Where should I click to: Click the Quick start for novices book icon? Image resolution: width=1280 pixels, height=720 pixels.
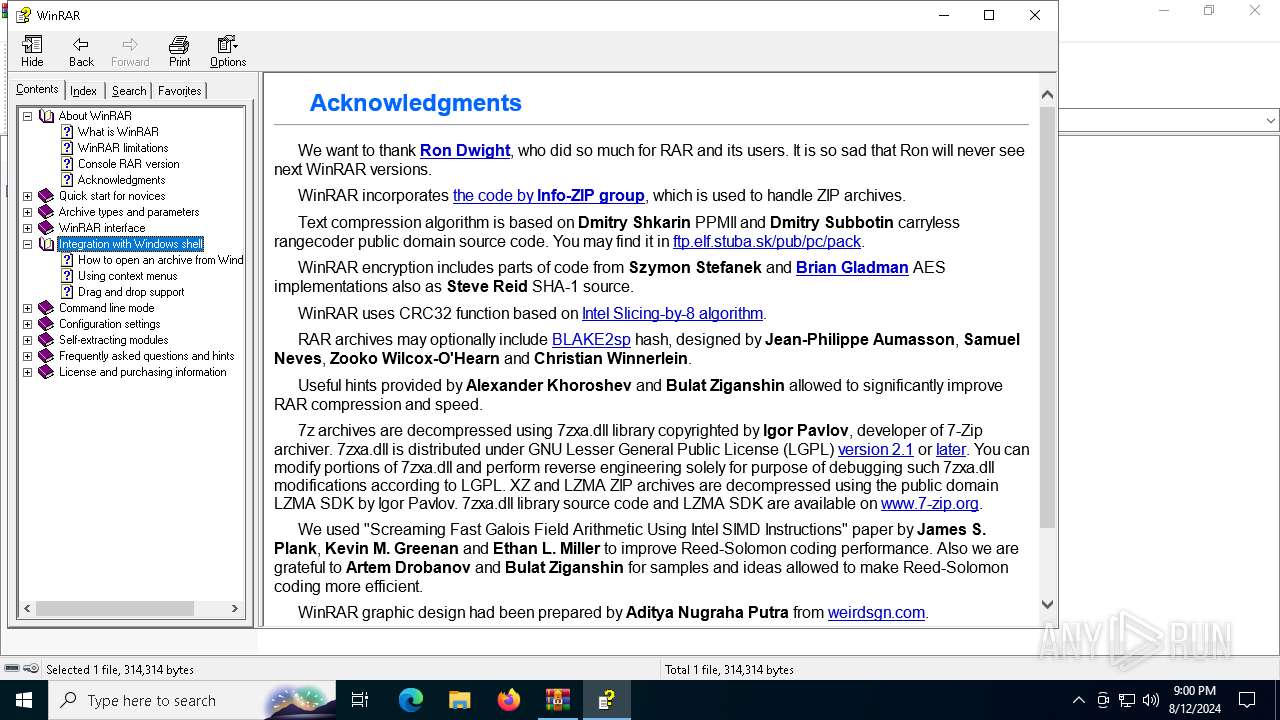[46, 196]
